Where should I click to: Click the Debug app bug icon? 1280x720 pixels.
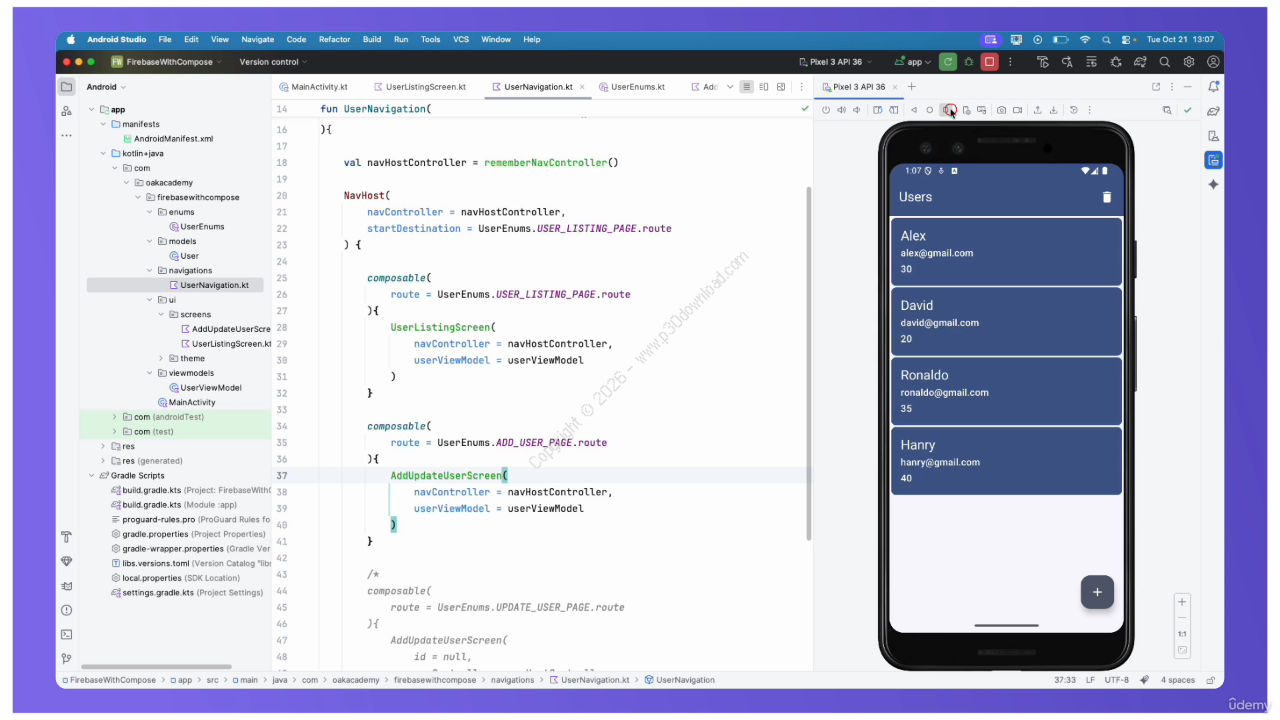click(968, 62)
